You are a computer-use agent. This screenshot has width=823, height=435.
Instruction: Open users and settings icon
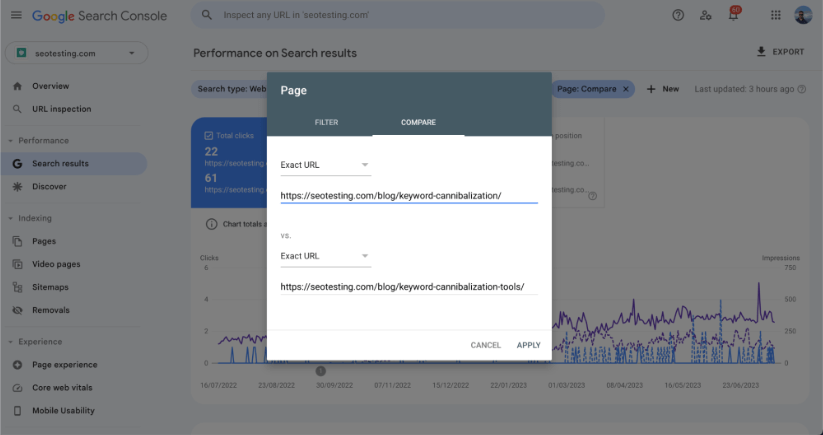[705, 15]
